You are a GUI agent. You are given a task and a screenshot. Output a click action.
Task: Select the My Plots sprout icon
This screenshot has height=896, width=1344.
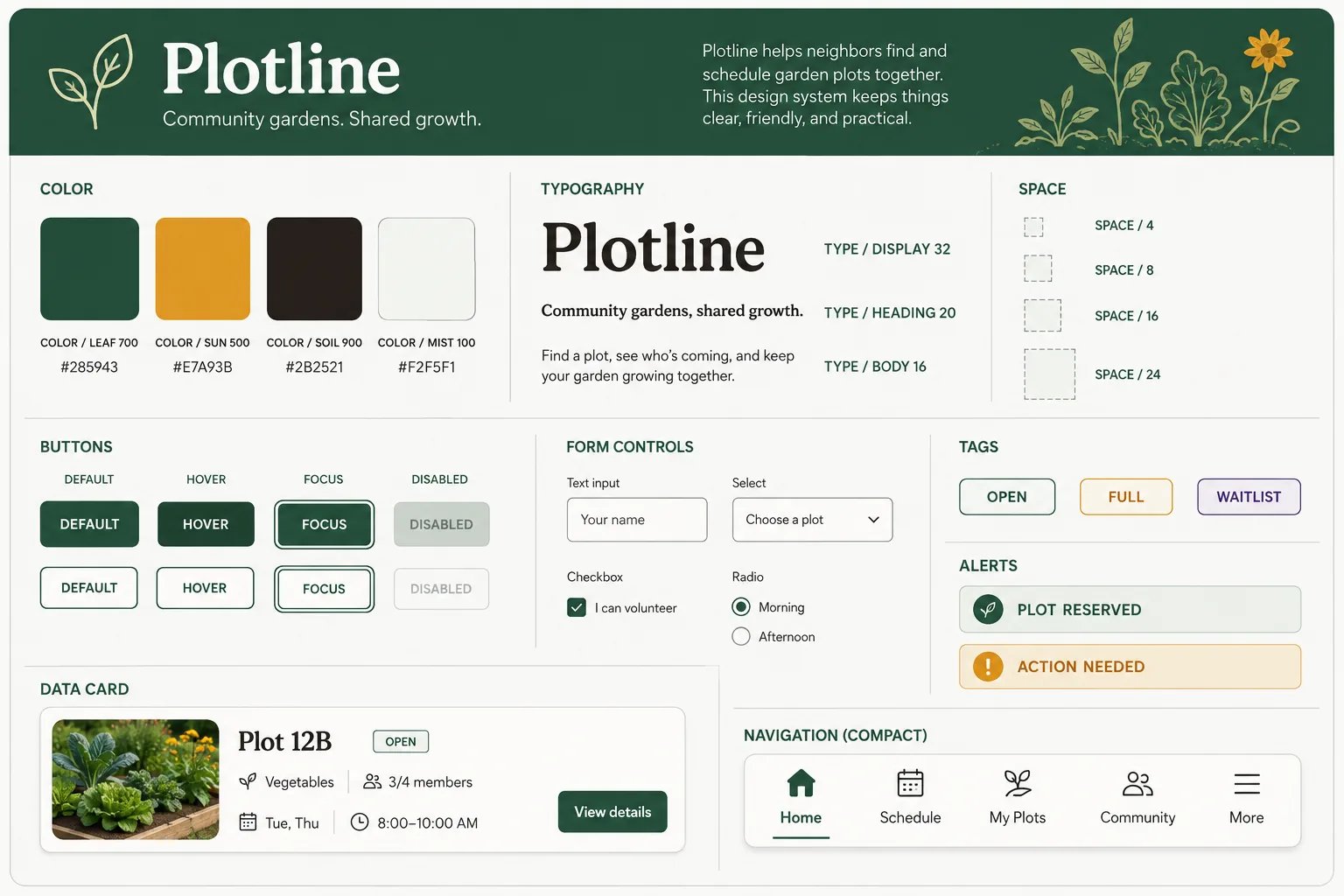[1018, 783]
